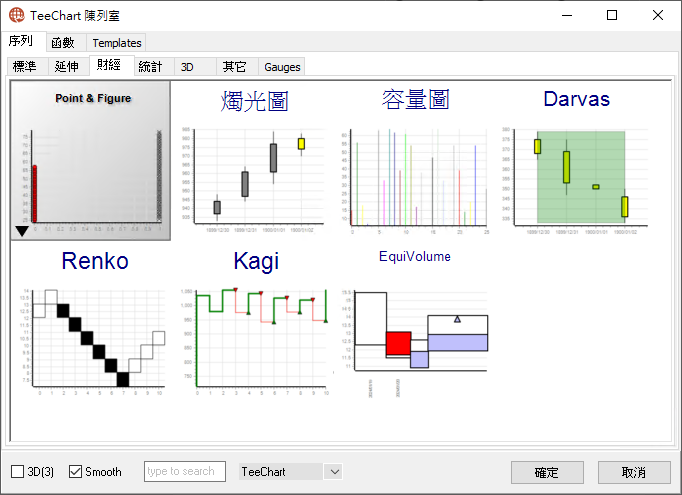Pick the EquiVolume chart type
This screenshot has width=682, height=495.
[415, 322]
